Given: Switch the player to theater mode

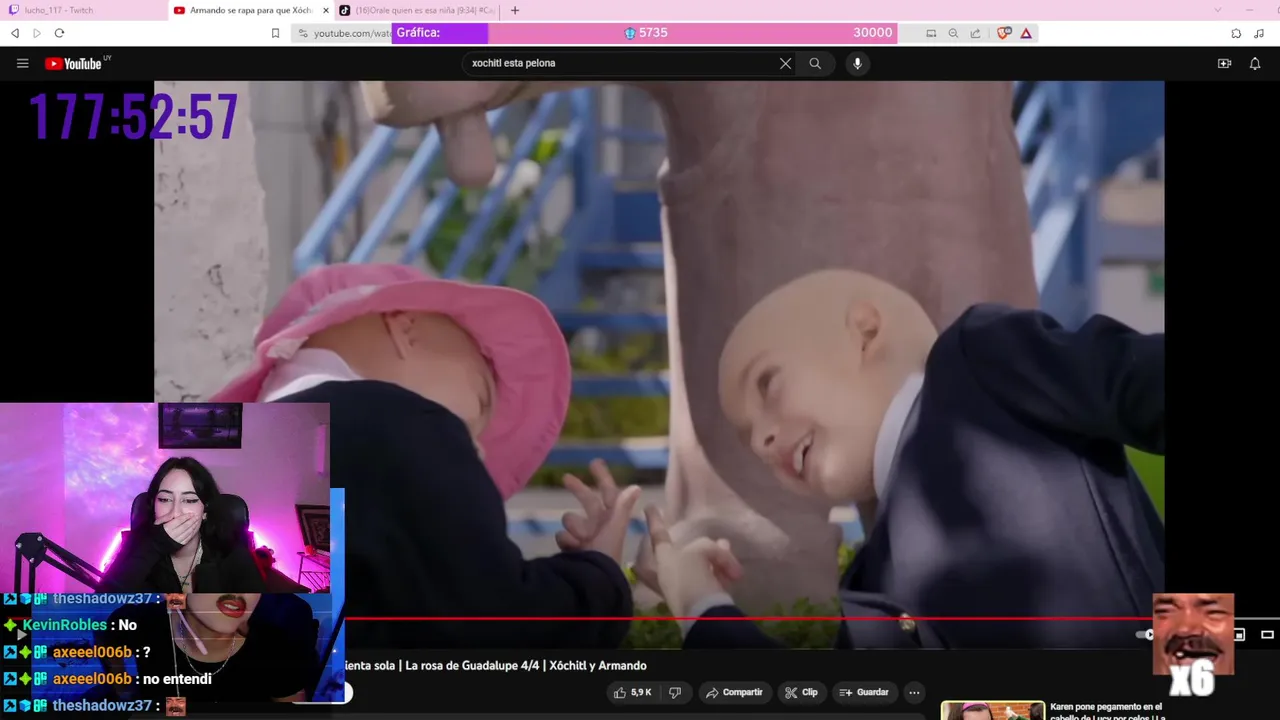Looking at the screenshot, I should click(1267, 634).
